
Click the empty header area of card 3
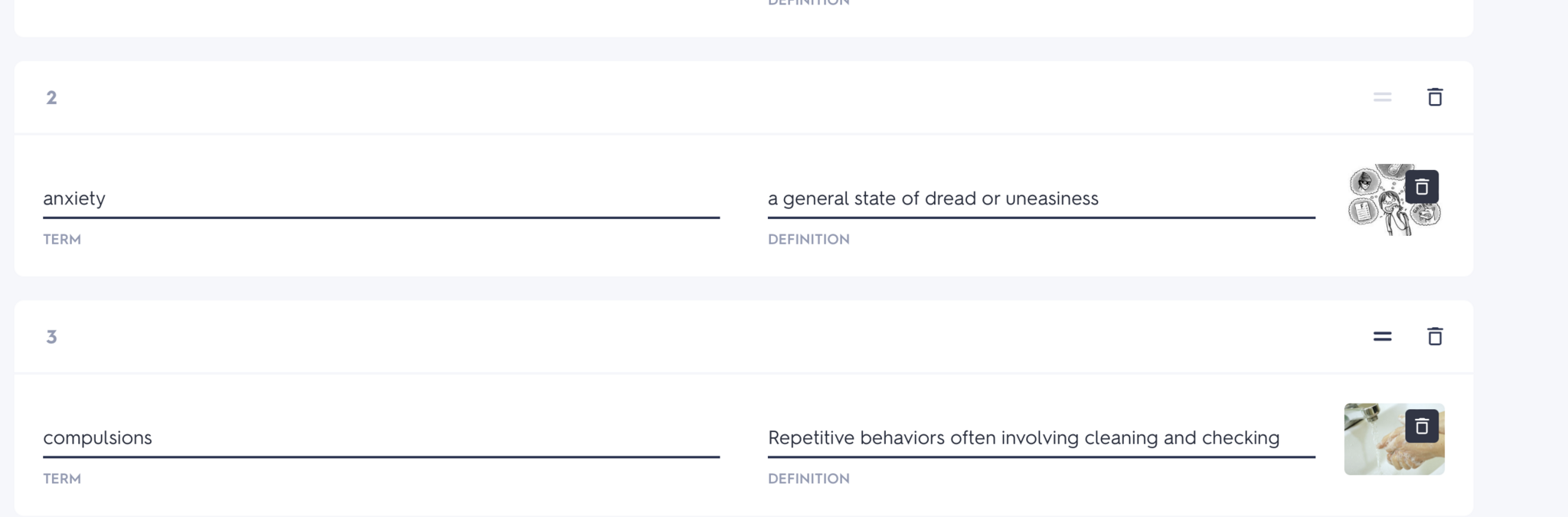689,336
